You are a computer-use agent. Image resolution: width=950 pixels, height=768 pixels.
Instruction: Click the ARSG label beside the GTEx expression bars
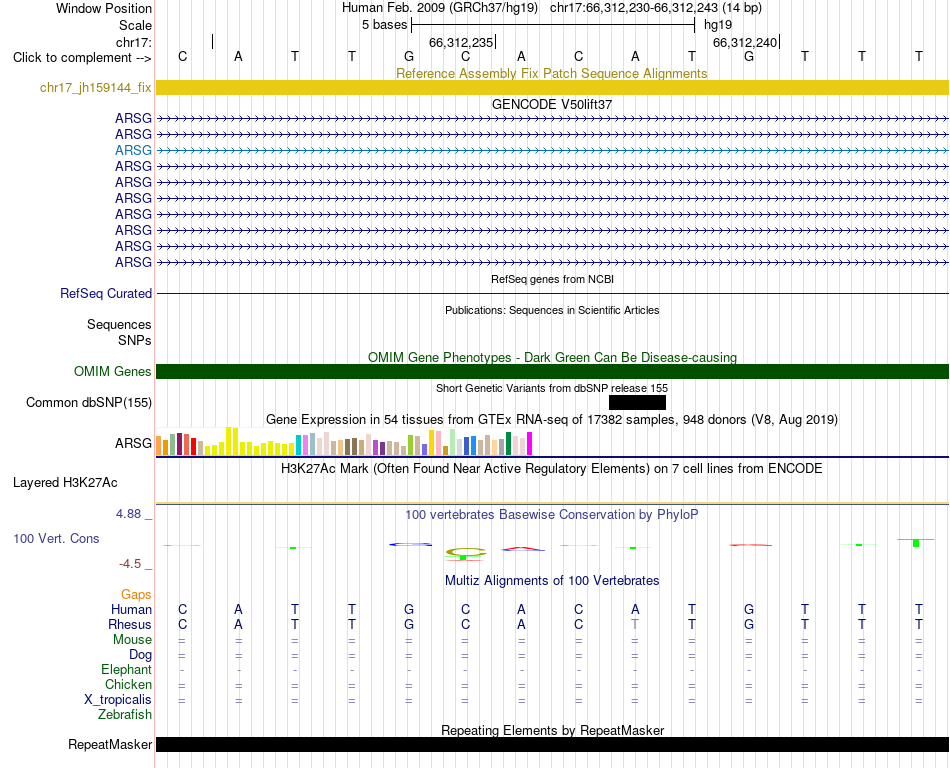[133, 443]
